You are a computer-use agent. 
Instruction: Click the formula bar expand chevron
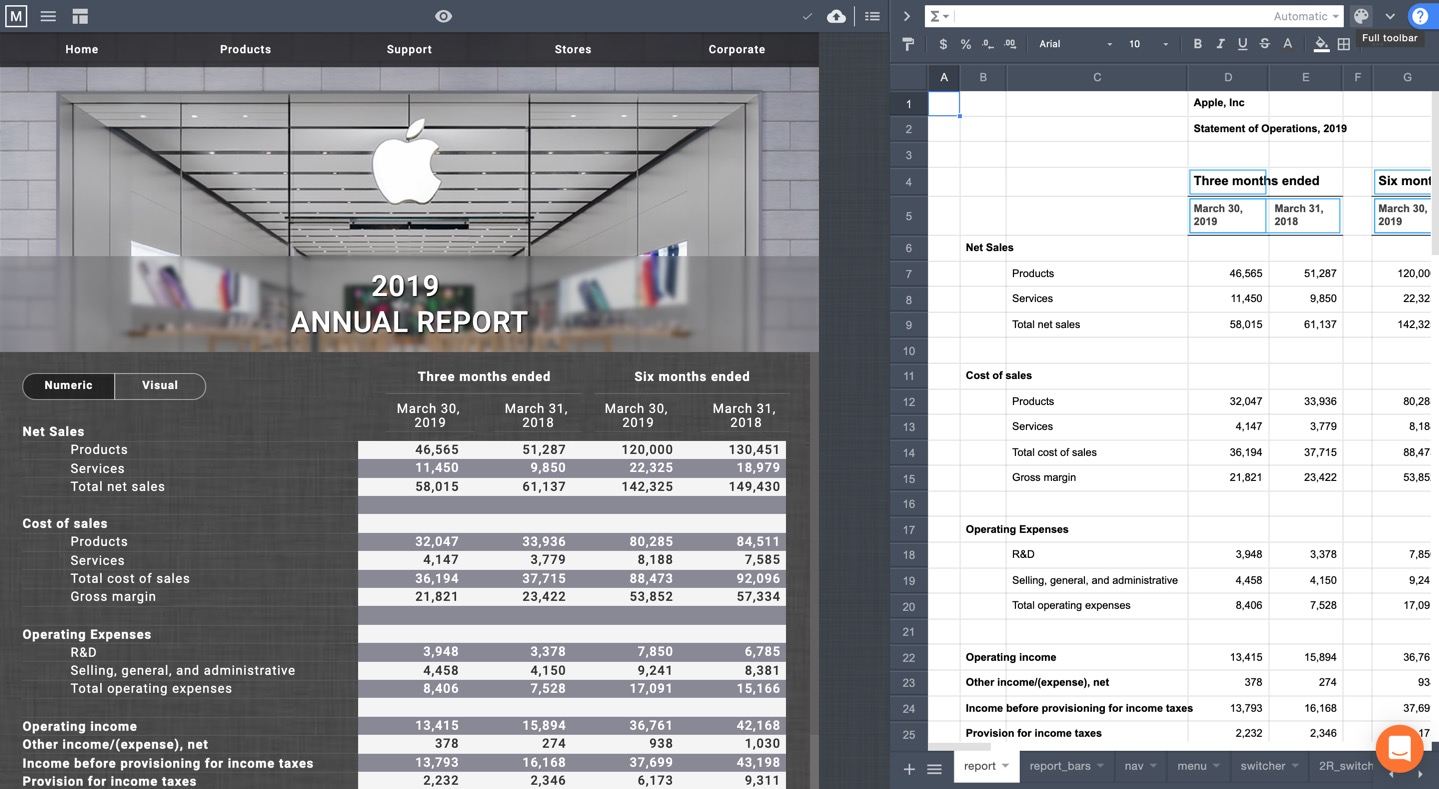point(906,16)
